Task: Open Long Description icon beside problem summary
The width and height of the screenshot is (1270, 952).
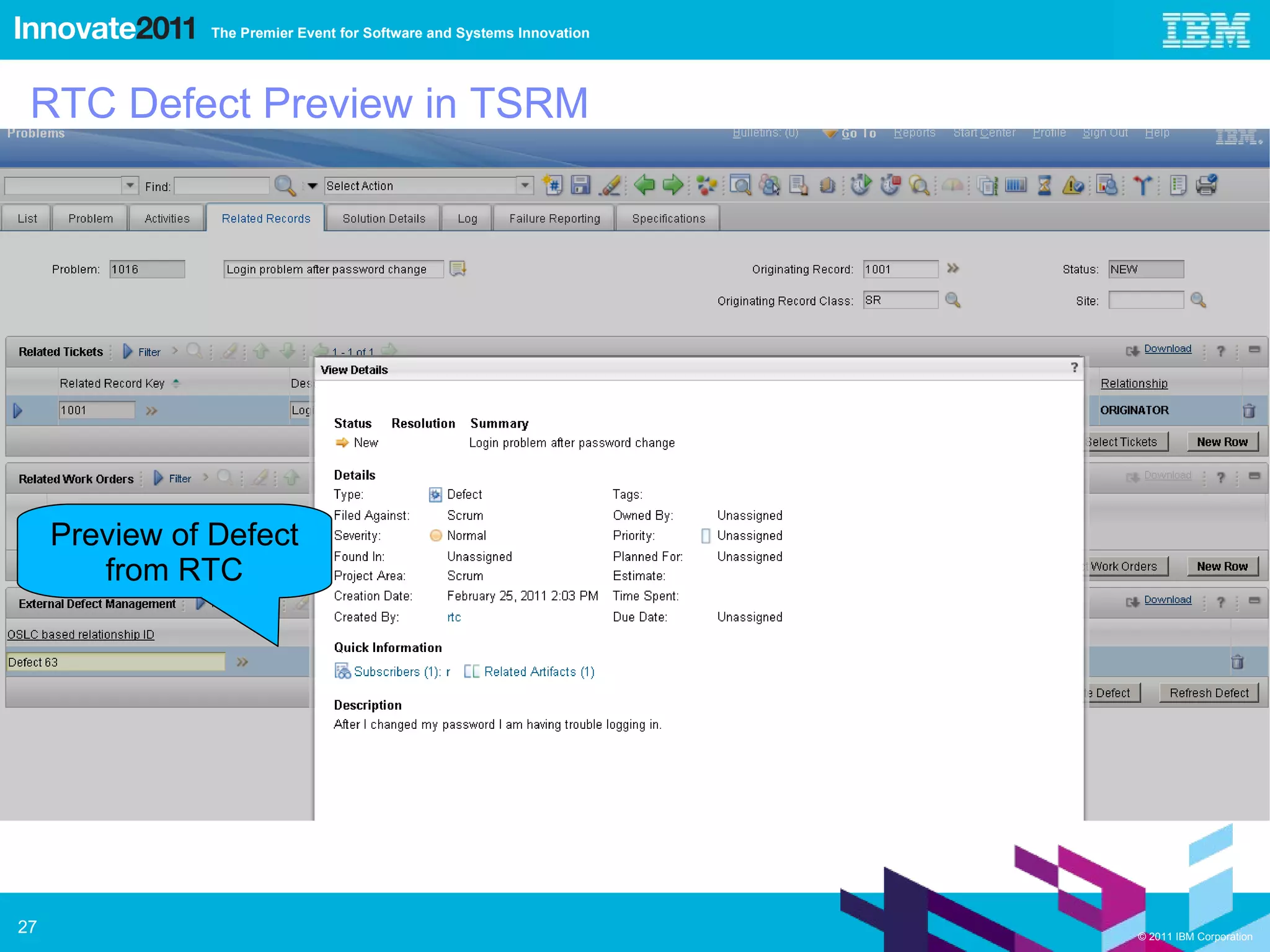Action: (x=458, y=268)
